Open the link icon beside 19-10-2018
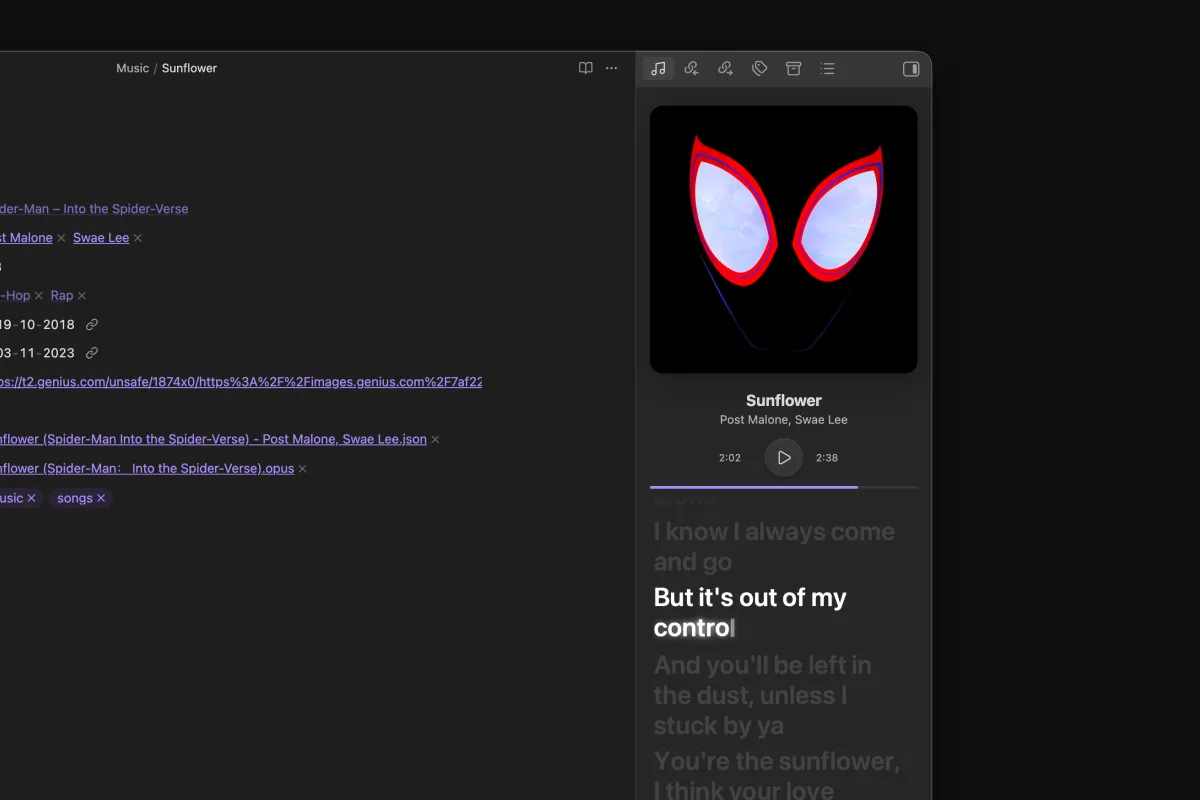This screenshot has width=1200, height=800. (x=92, y=324)
